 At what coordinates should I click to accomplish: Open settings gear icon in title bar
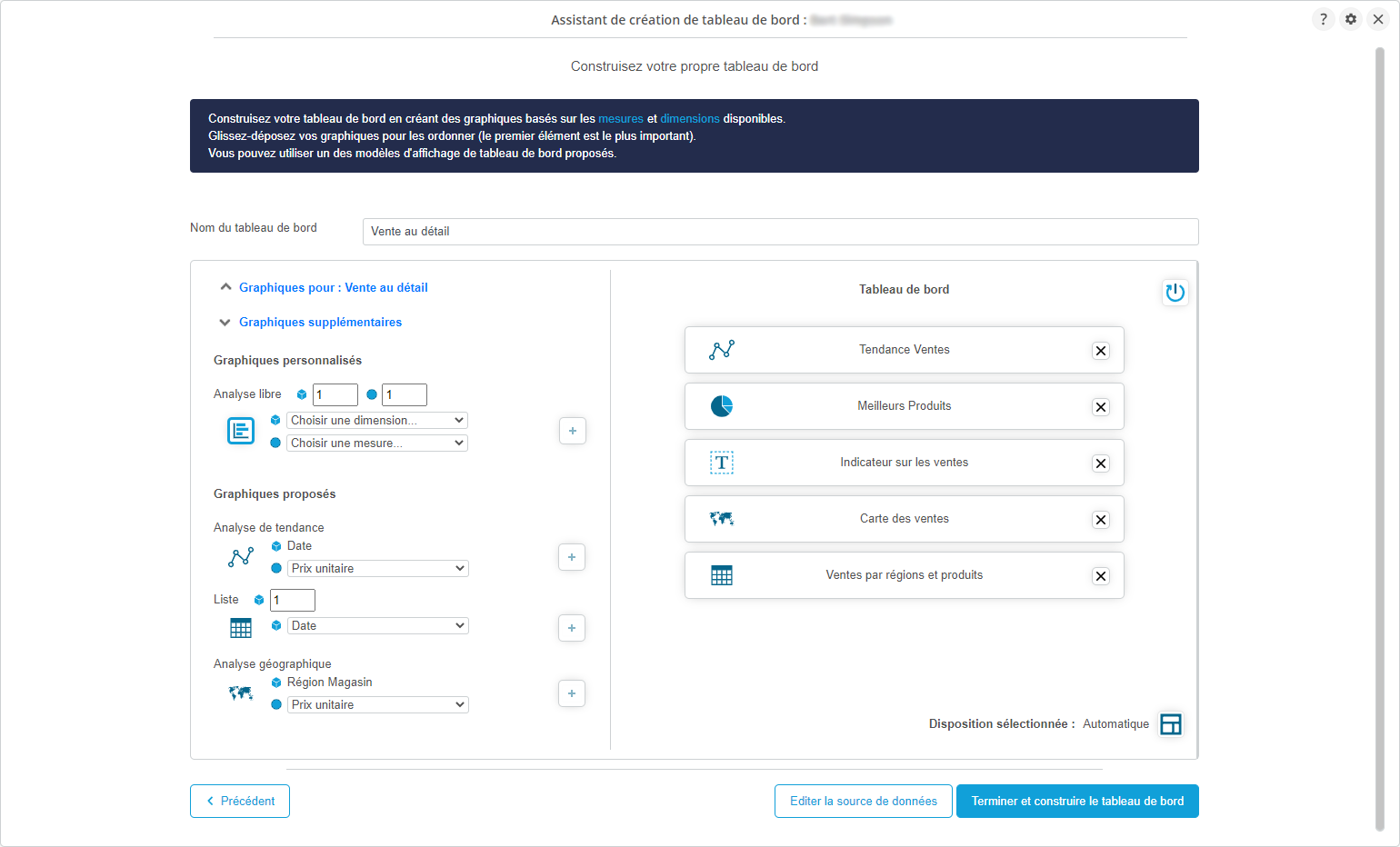point(1351,19)
